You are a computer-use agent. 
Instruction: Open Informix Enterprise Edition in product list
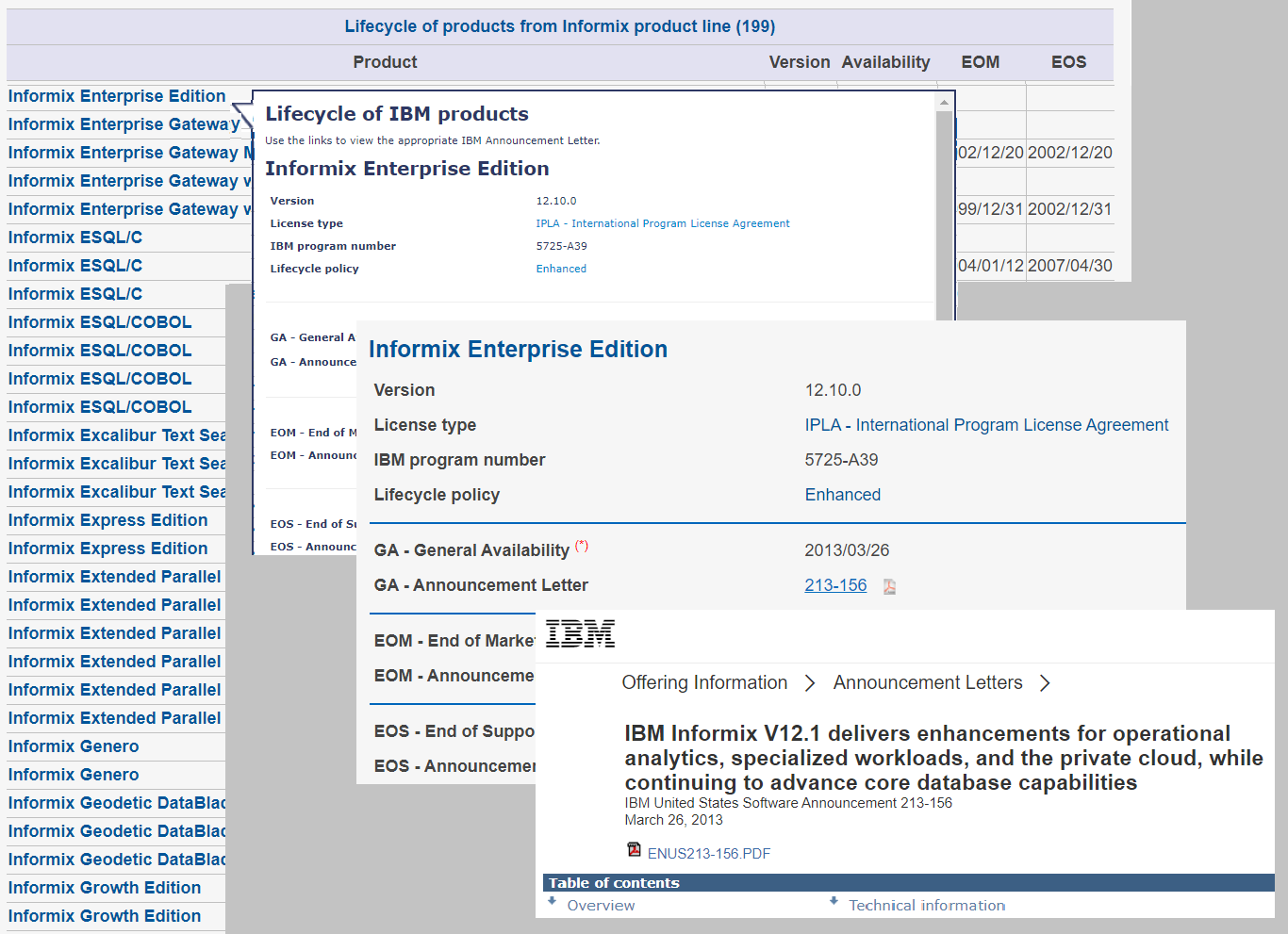117,96
